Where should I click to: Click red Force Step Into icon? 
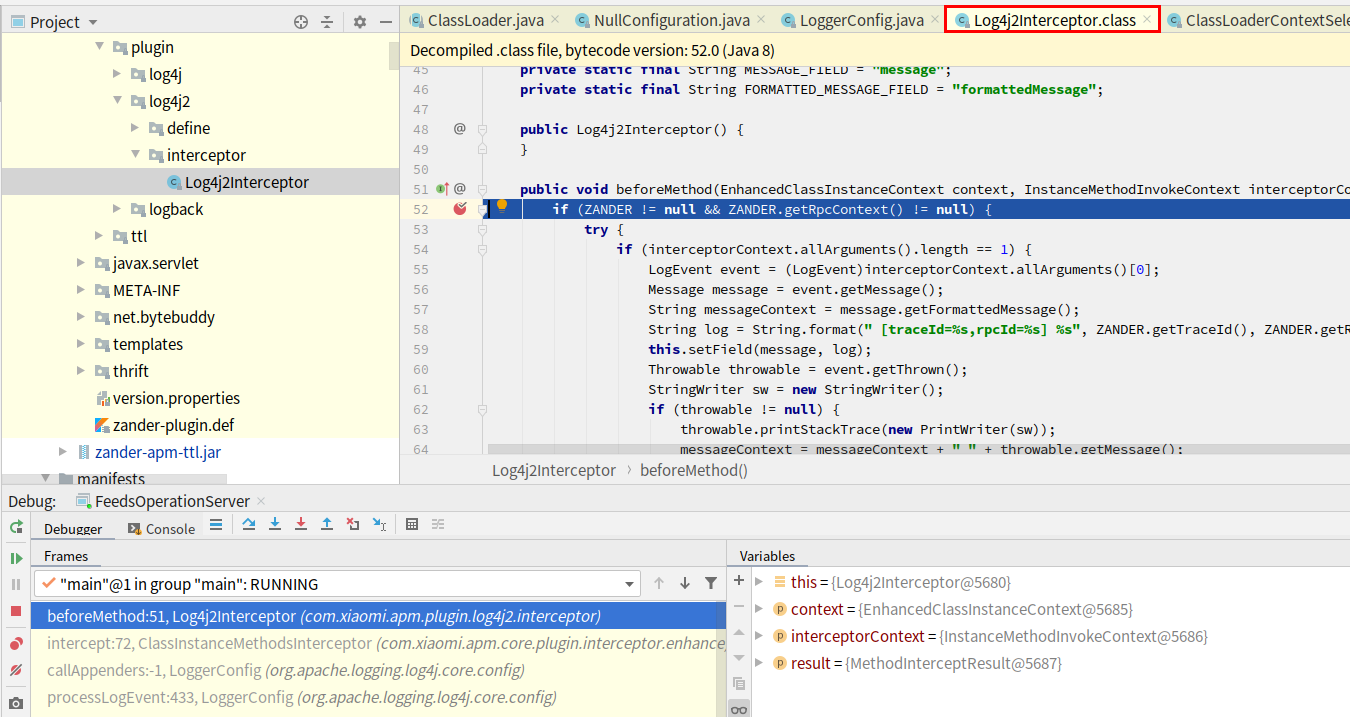pyautogui.click(x=301, y=524)
